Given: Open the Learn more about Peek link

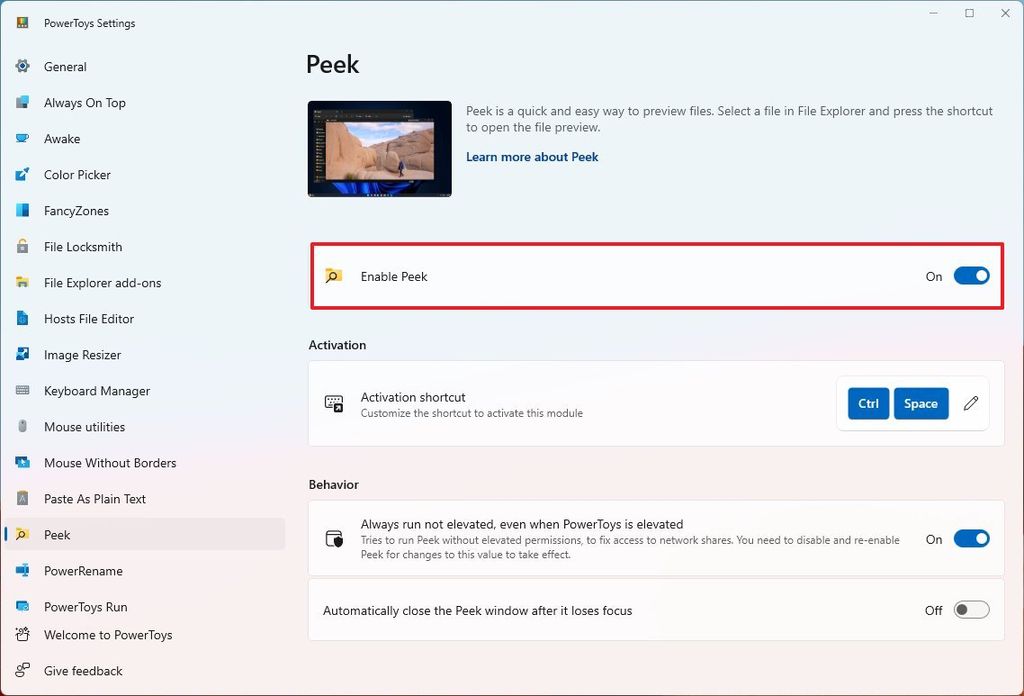Looking at the screenshot, I should [532, 157].
